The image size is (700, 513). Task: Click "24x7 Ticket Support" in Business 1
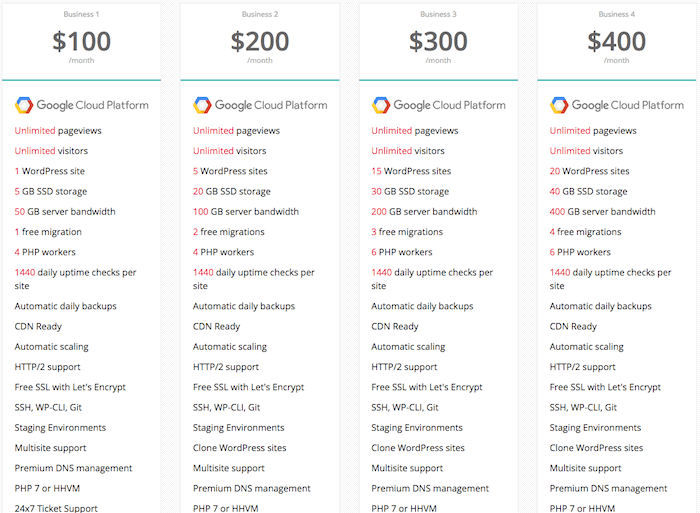56,508
